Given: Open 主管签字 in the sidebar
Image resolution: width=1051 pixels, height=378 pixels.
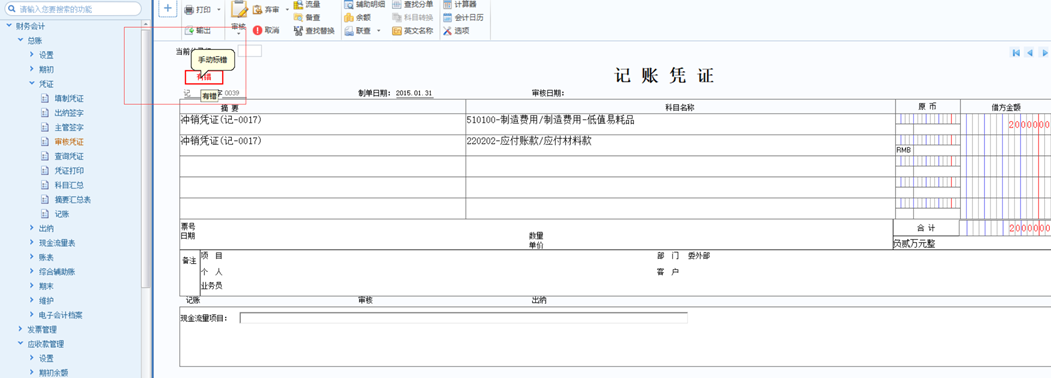Looking at the screenshot, I should click(69, 127).
